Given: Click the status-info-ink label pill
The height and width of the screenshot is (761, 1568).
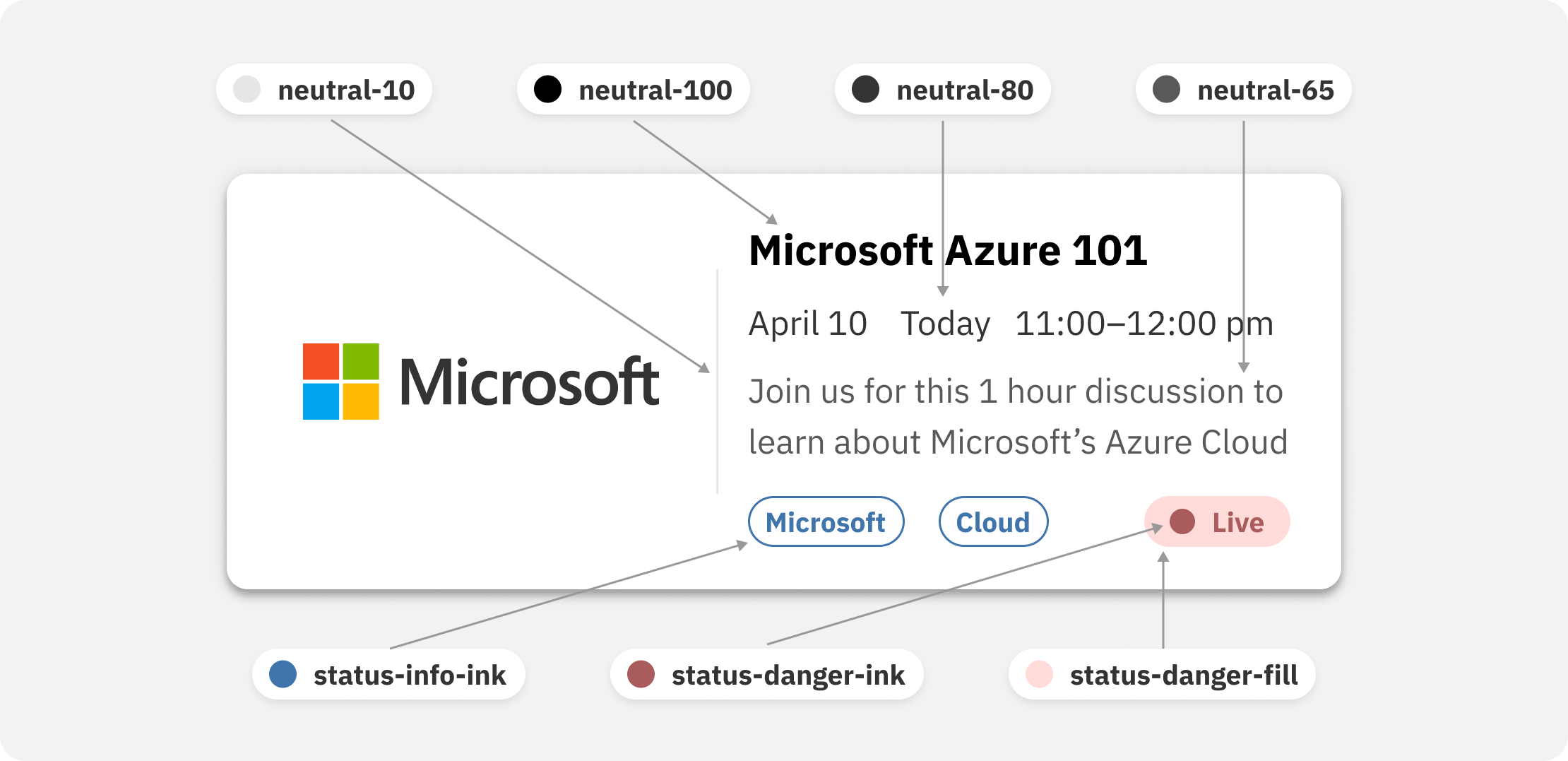Looking at the screenshot, I should point(388,674).
